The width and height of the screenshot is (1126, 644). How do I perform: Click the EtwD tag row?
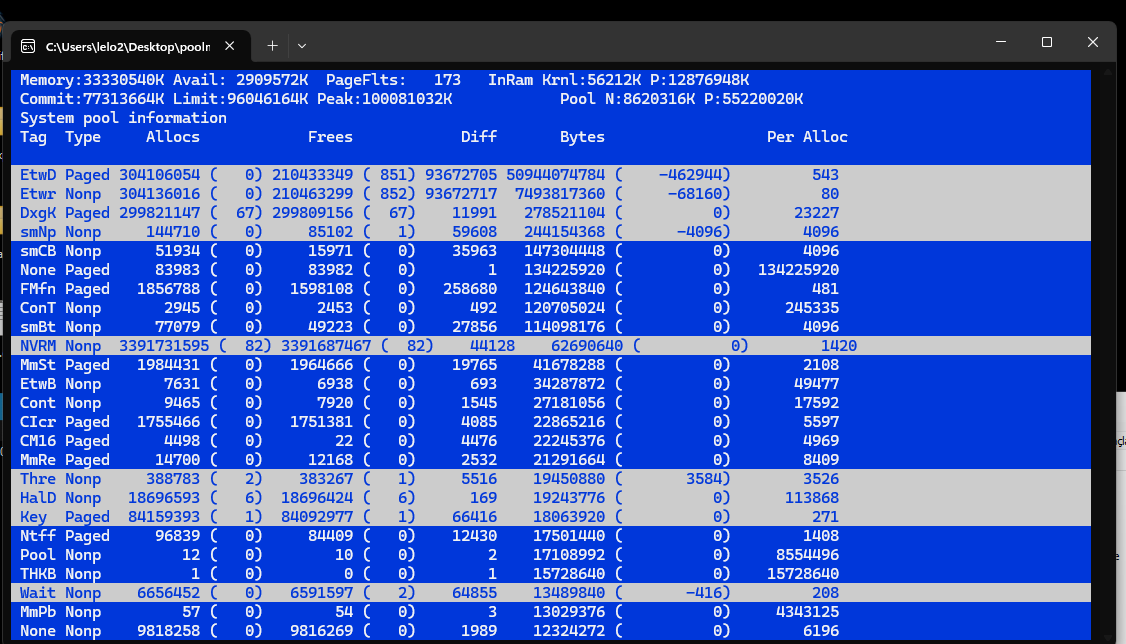(551, 175)
